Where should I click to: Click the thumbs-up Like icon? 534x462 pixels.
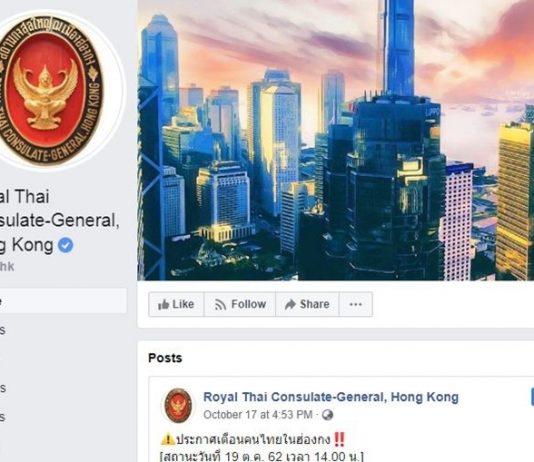click(x=163, y=304)
